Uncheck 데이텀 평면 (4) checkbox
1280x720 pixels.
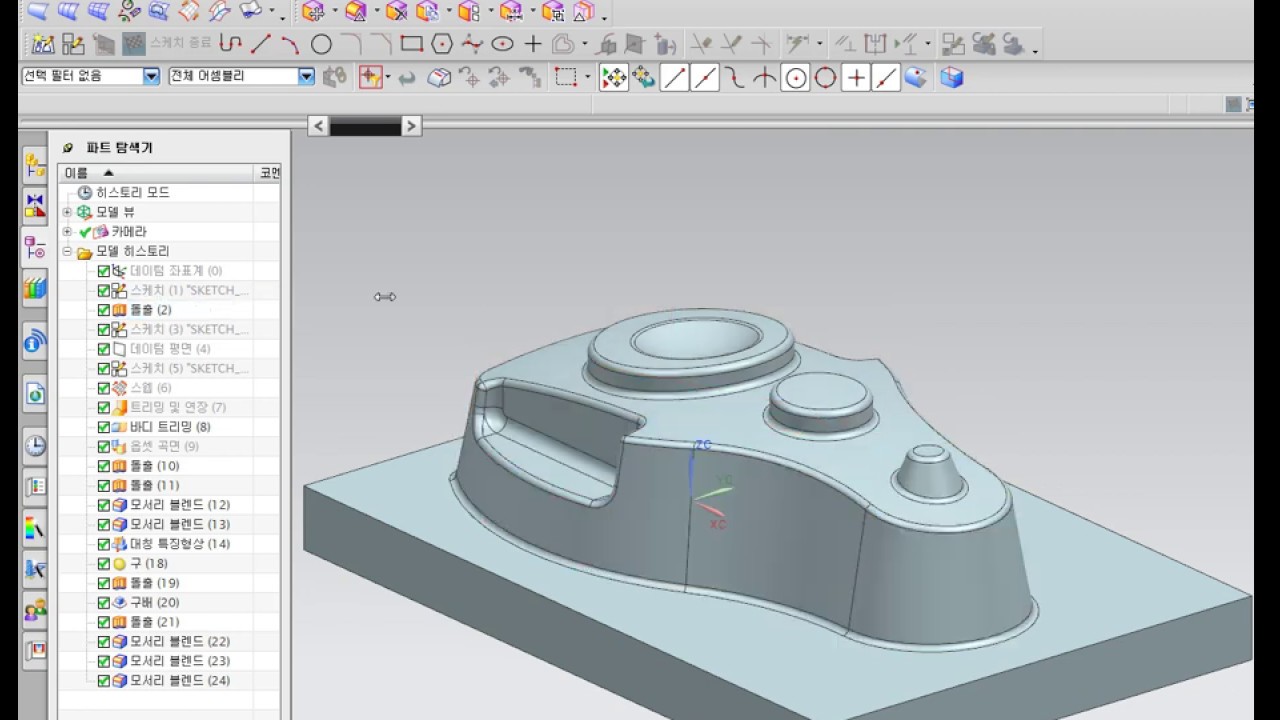click(104, 349)
